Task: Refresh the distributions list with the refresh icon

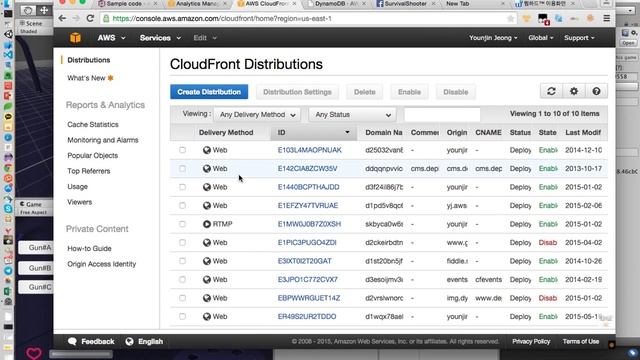Action: tap(551, 91)
